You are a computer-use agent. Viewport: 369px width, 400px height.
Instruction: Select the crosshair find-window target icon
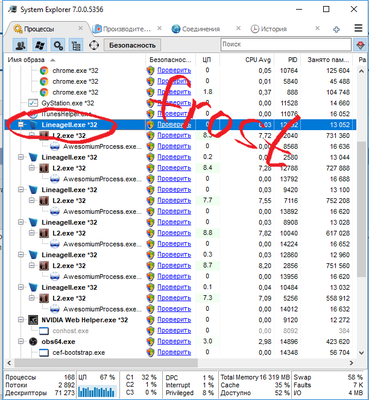click(94, 45)
